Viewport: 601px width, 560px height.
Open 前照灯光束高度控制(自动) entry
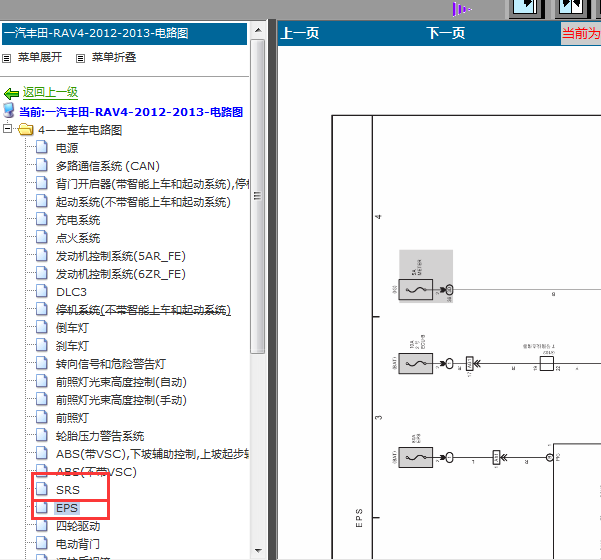coord(121,382)
